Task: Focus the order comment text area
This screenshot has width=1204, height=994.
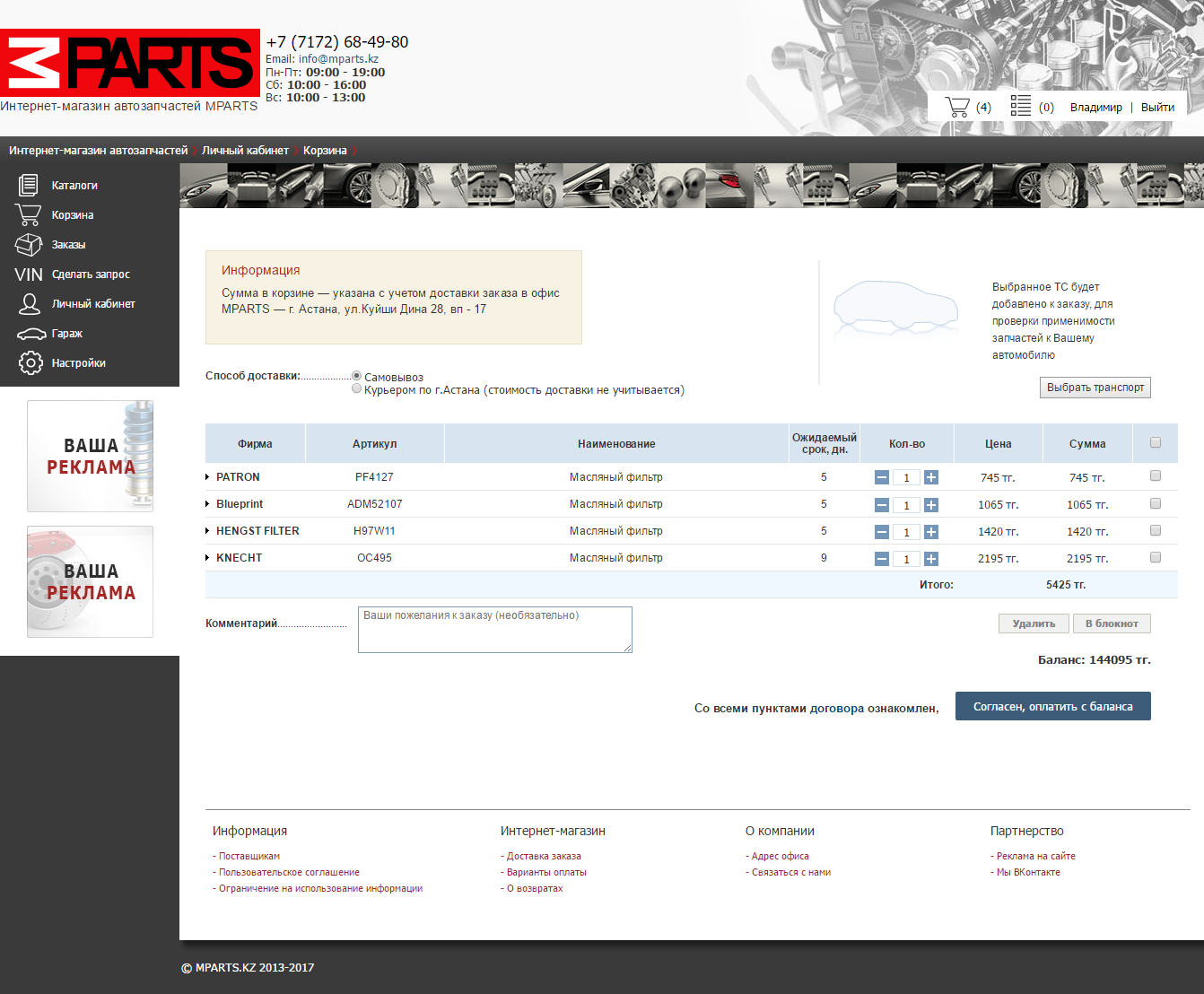Action: pyautogui.click(x=495, y=630)
